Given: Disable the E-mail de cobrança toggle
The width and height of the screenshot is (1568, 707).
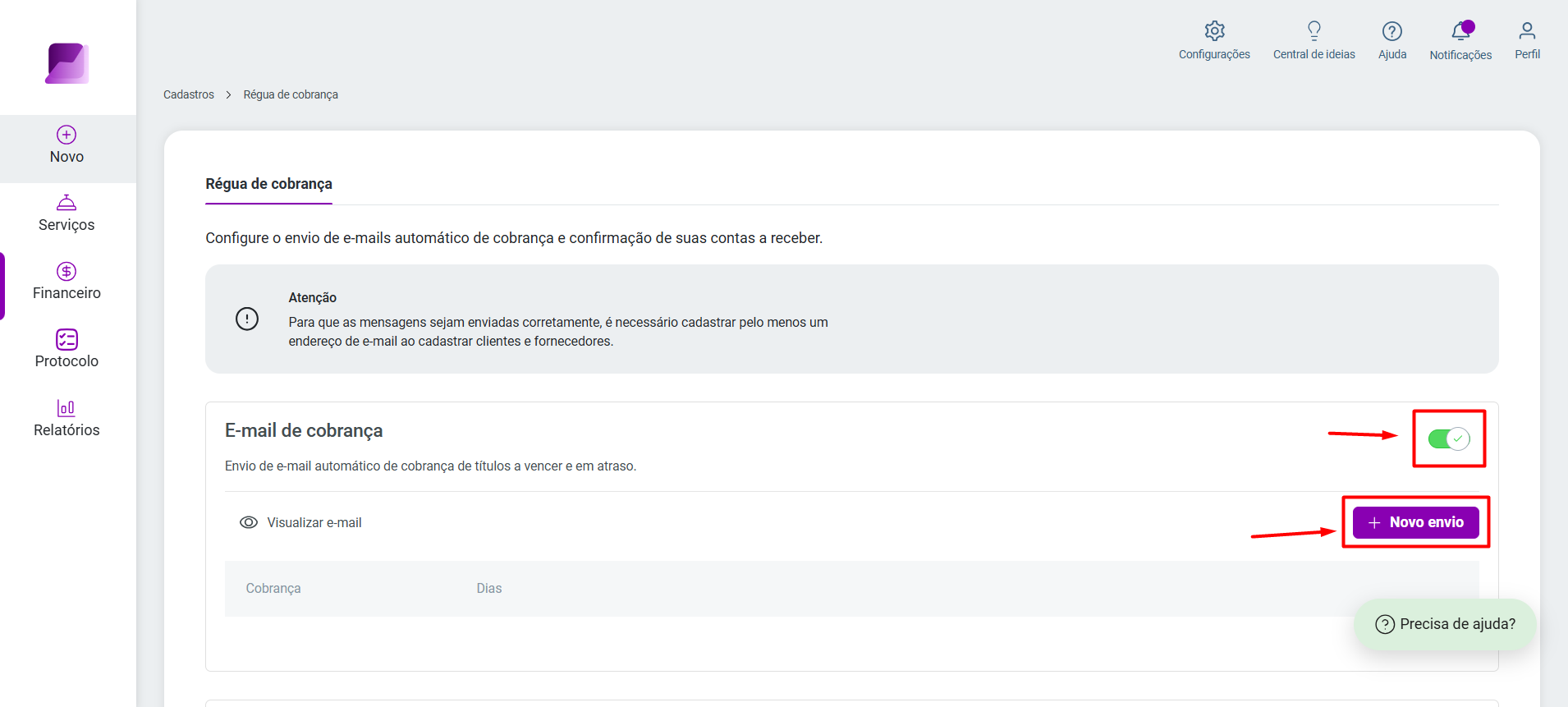Looking at the screenshot, I should point(1449,438).
